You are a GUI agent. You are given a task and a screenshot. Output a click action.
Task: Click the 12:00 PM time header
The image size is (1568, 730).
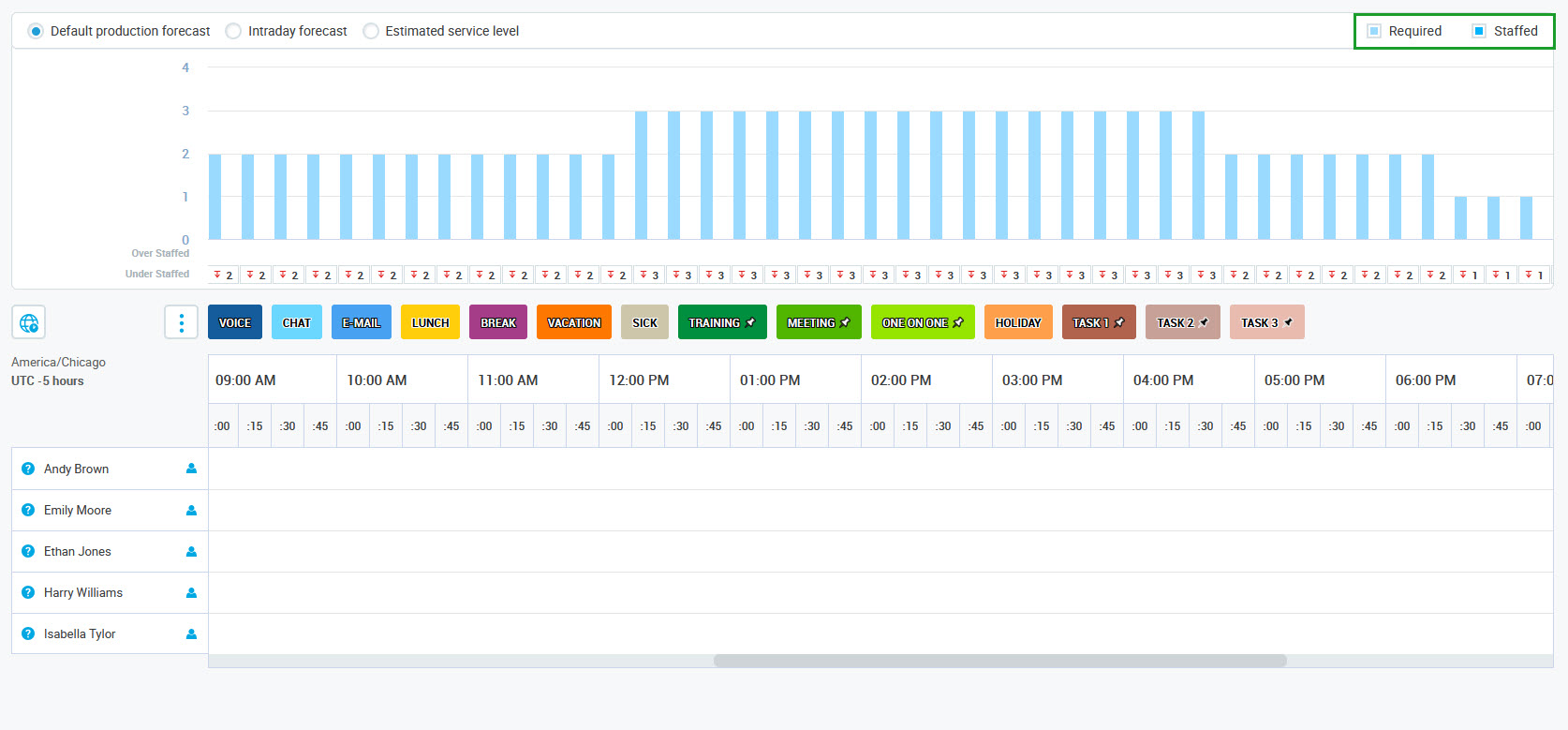(x=639, y=380)
